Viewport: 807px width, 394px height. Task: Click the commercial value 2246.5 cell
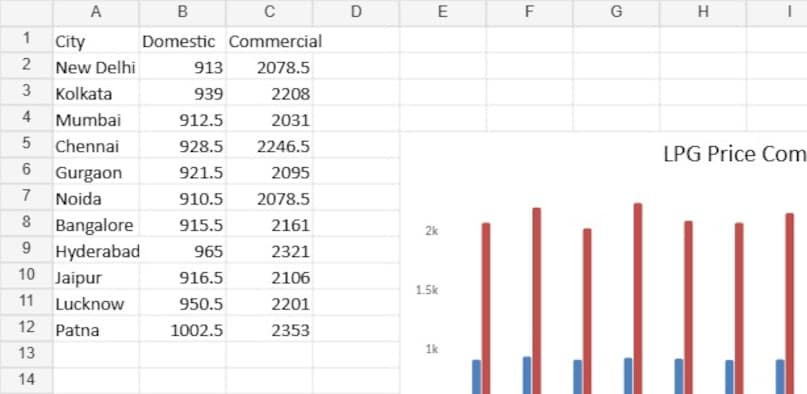(x=269, y=145)
